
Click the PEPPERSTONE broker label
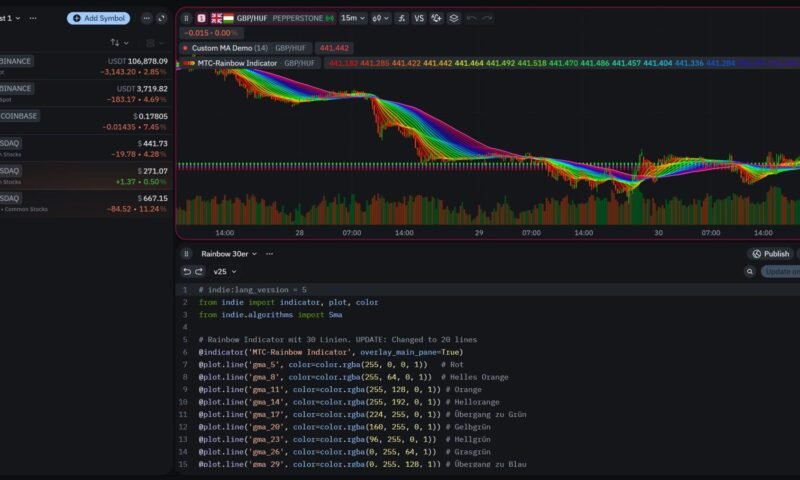pyautogui.click(x=297, y=18)
